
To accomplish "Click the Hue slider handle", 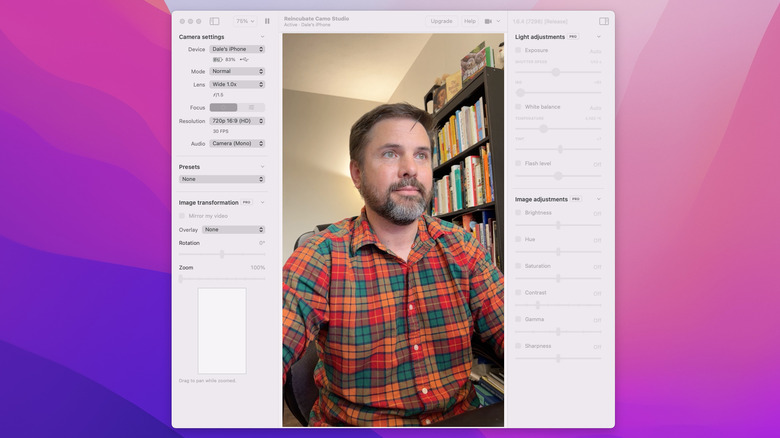I will click(558, 252).
